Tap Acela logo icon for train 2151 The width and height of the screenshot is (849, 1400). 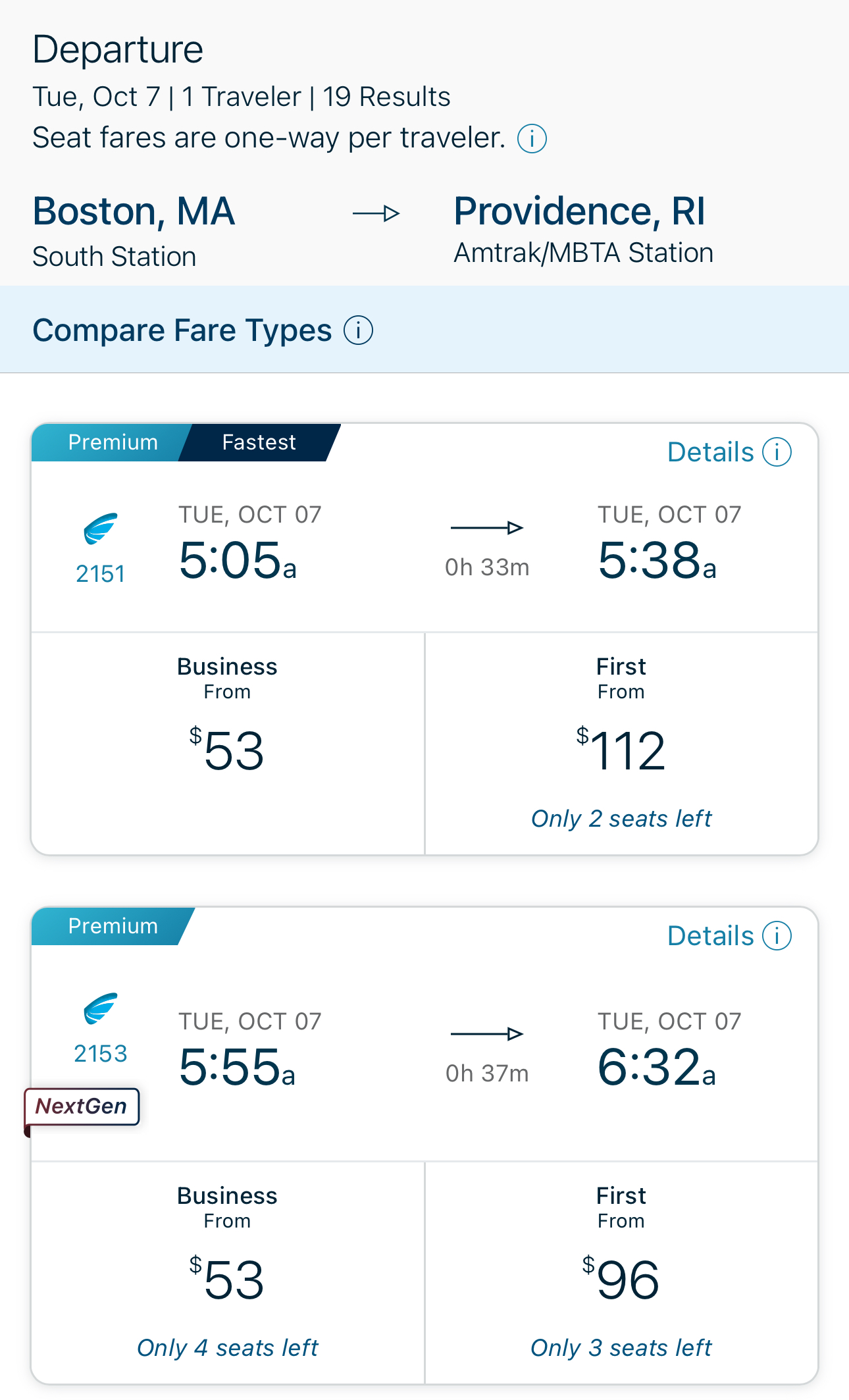(101, 529)
